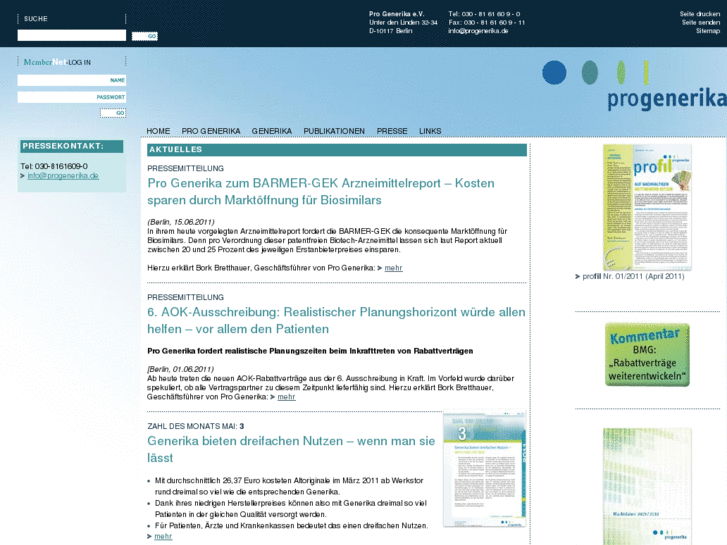Click the NAME login field
This screenshot has height=545, width=727.
(71, 80)
